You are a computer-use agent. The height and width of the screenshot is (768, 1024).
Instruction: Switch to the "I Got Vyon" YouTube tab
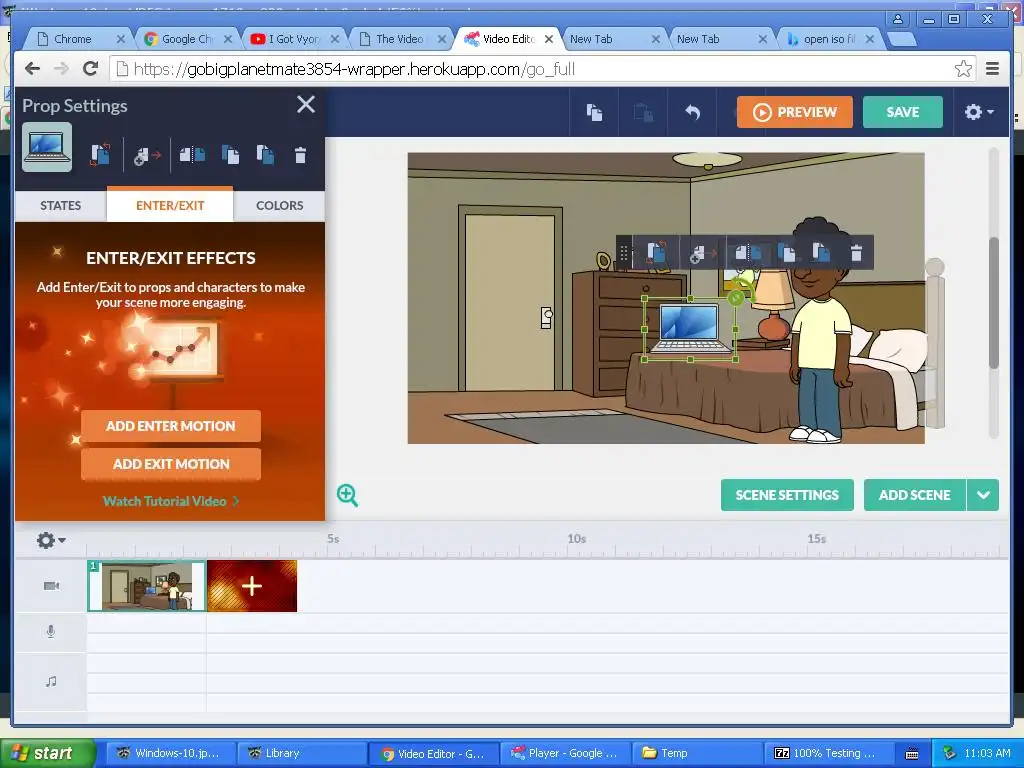click(x=295, y=39)
